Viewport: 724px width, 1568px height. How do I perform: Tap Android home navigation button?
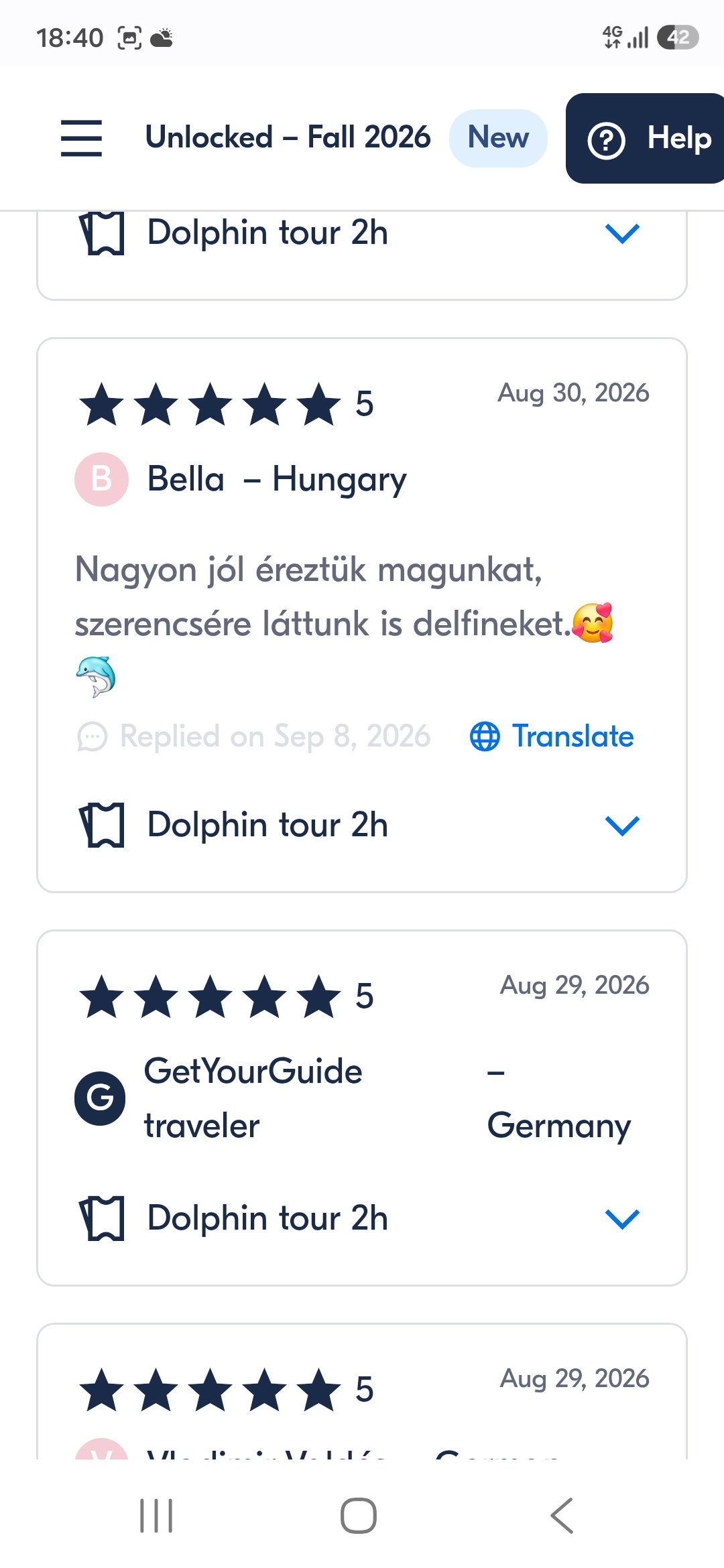[359, 1516]
